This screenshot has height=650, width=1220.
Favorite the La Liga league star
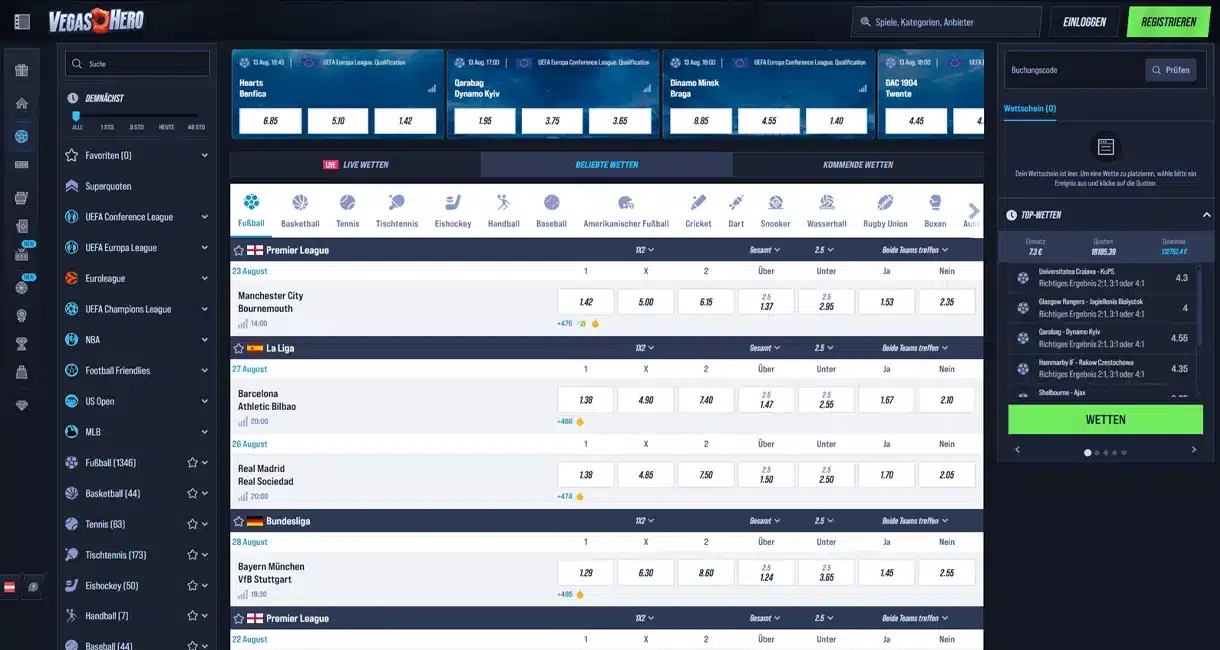tap(238, 348)
